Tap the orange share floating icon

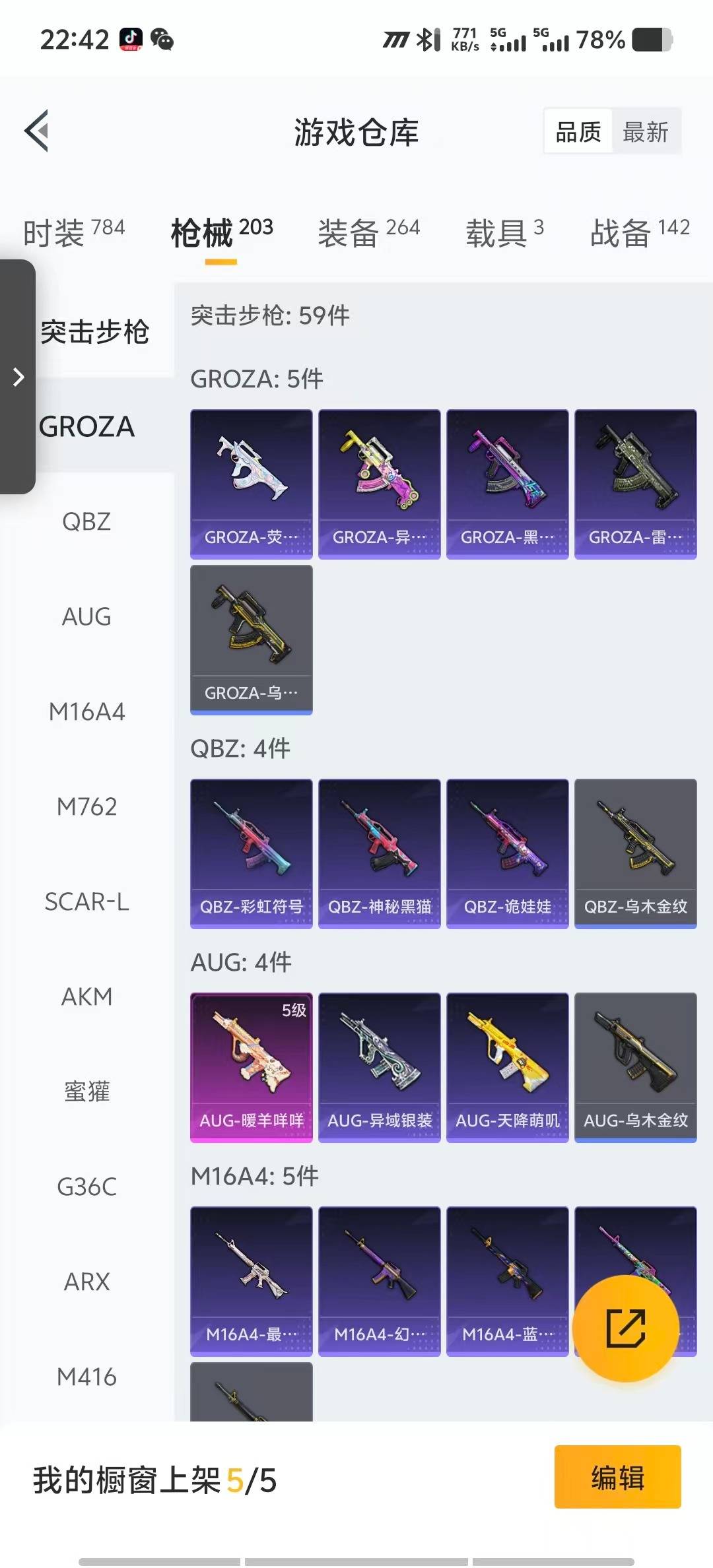click(x=625, y=1328)
